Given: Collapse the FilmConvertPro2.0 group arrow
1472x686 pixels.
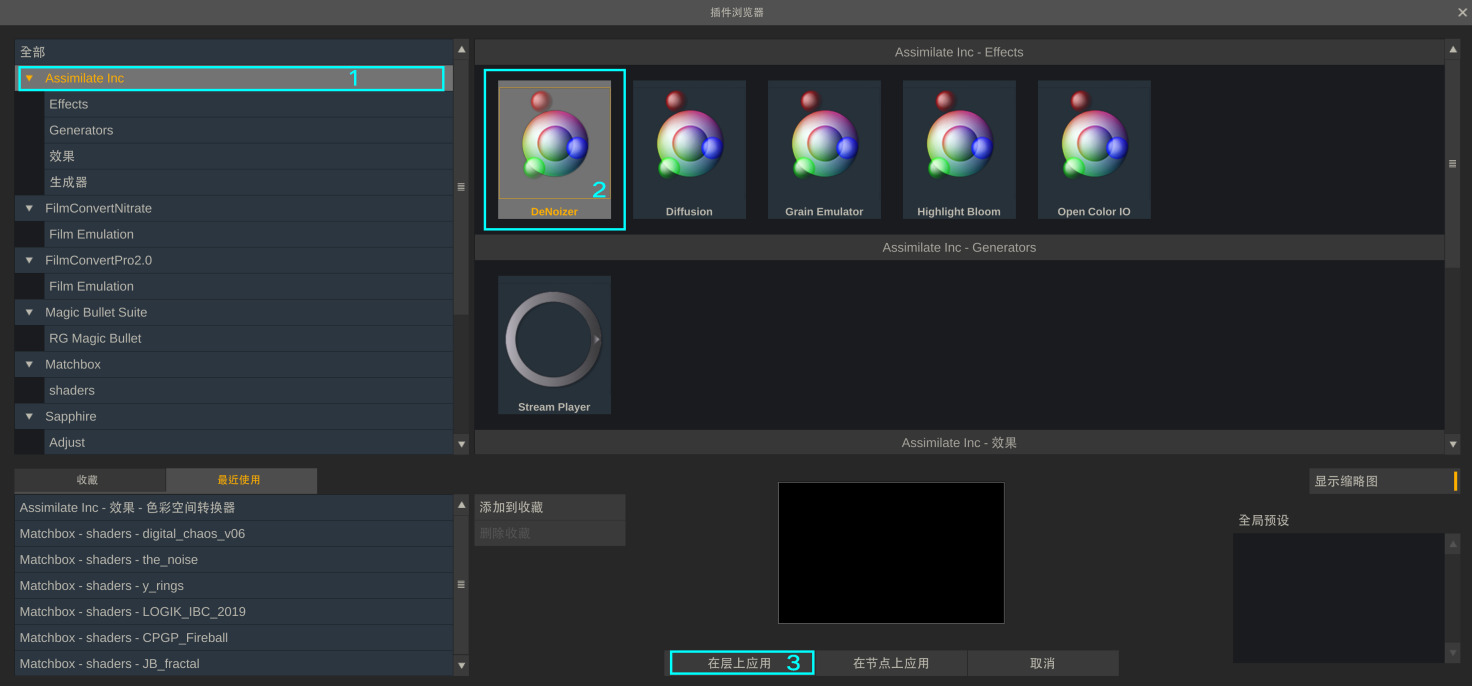Looking at the screenshot, I should 29,260.
